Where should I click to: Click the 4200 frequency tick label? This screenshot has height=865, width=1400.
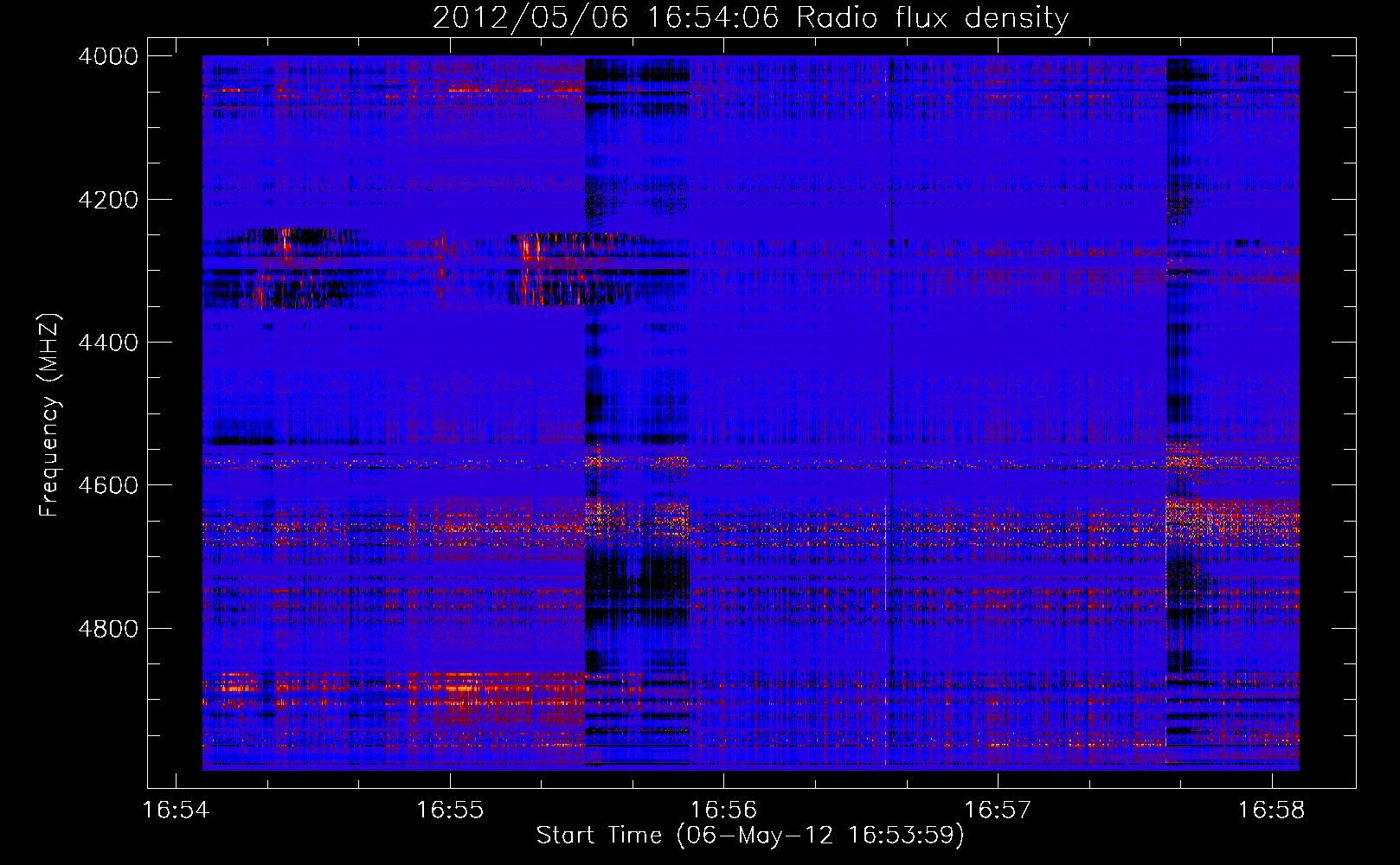[108, 200]
